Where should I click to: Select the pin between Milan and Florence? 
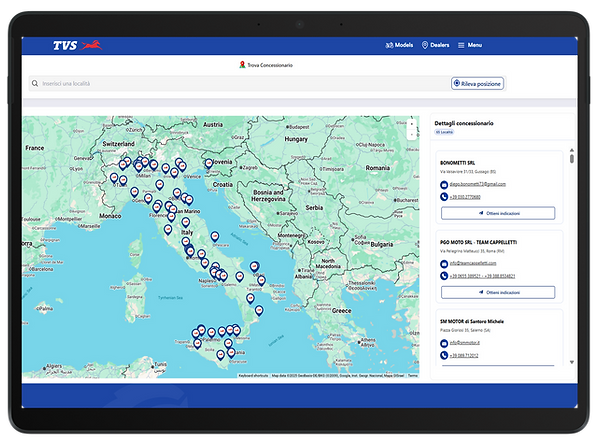pos(159,185)
